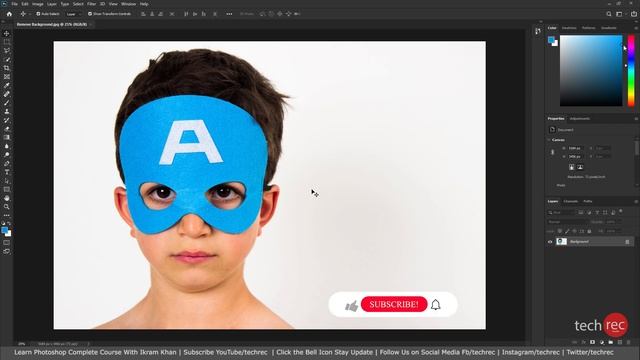640x360 pixels.
Task: Select the Gradient tool
Action: (x=7, y=138)
